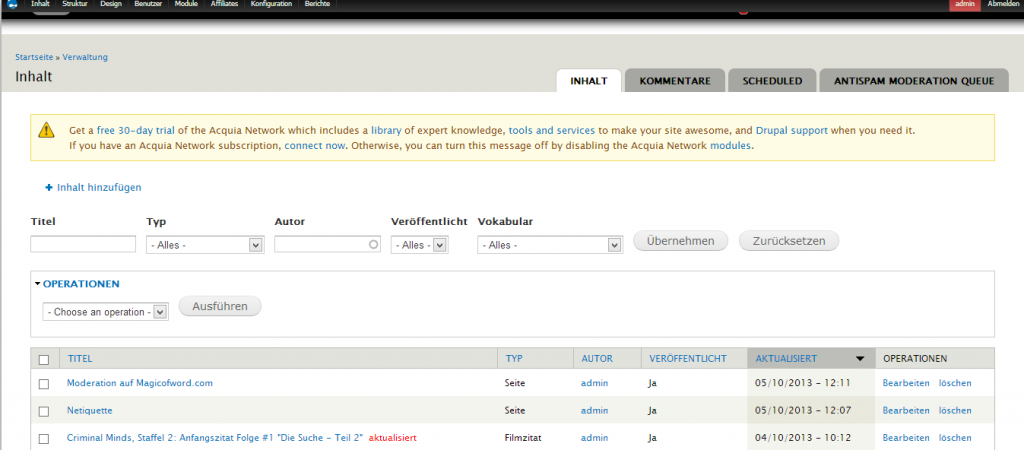Select the Netiquette row checkbox
This screenshot has height=450, width=1024.
[43, 411]
